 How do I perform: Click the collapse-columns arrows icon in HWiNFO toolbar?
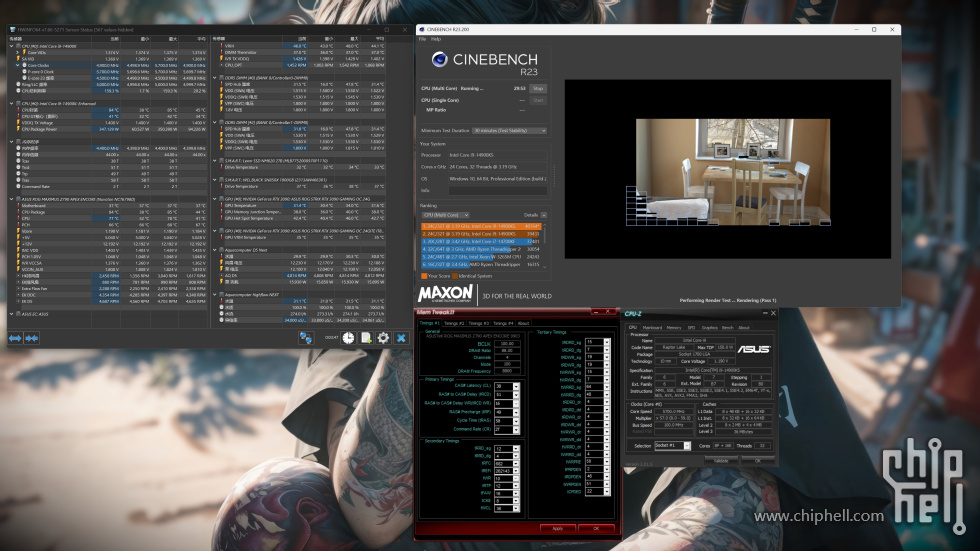pyautogui.click(x=31, y=338)
